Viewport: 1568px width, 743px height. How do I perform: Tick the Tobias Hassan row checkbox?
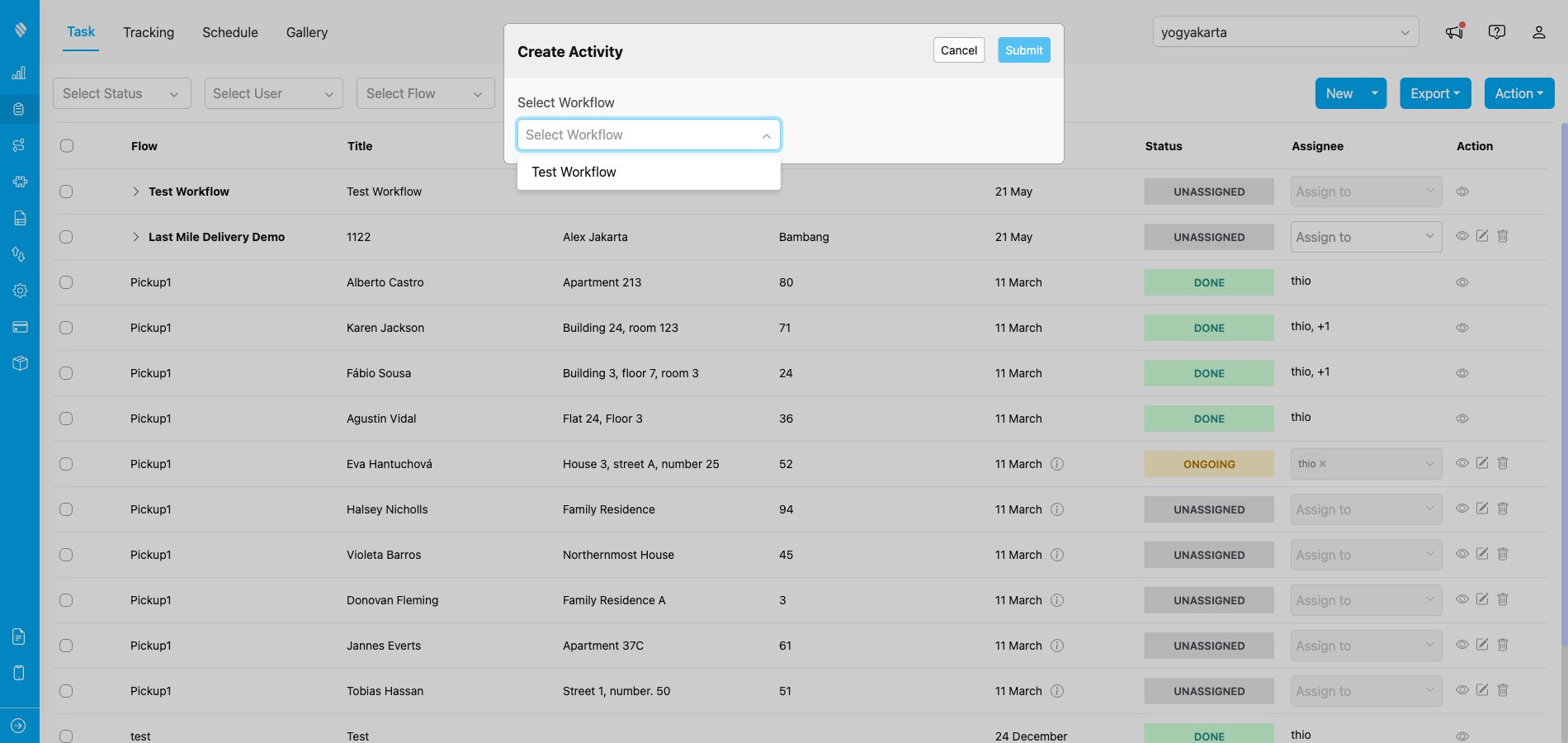tap(66, 691)
